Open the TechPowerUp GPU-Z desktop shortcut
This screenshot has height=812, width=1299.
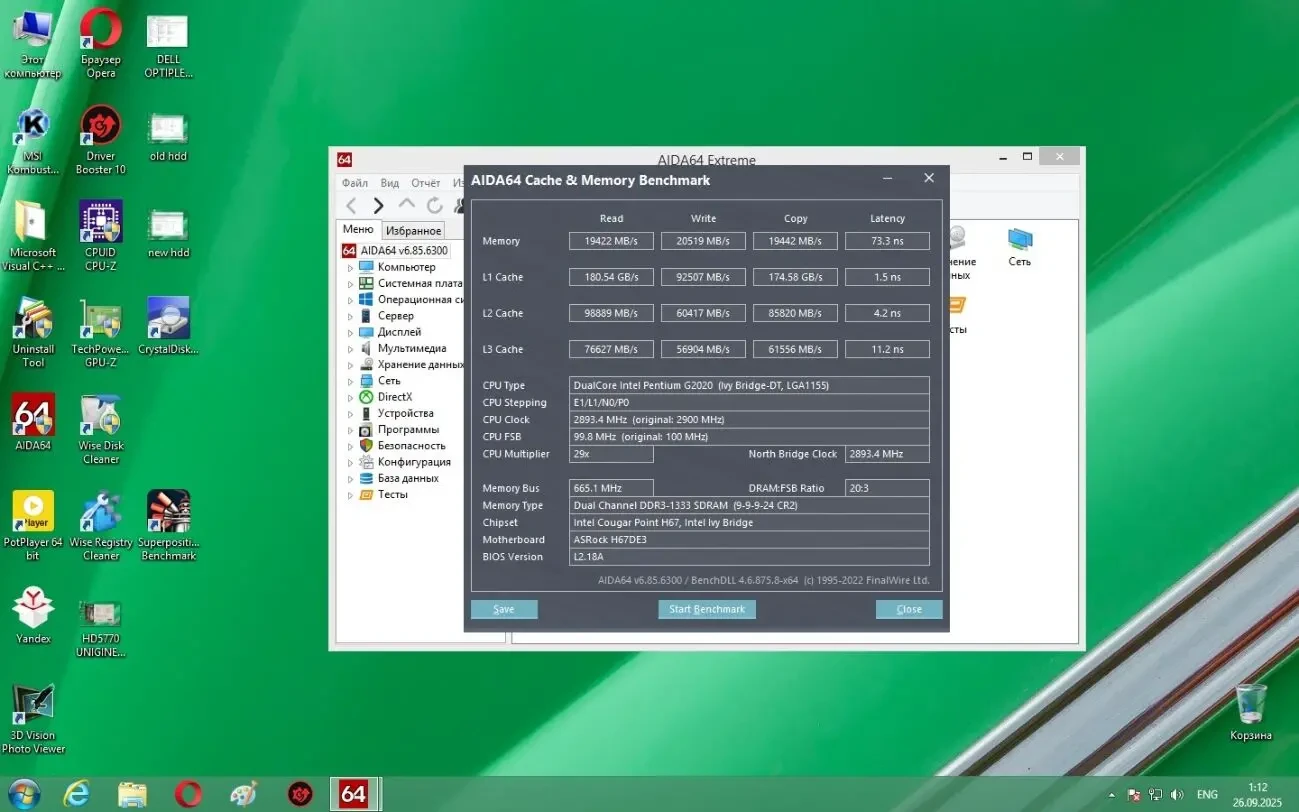click(101, 319)
